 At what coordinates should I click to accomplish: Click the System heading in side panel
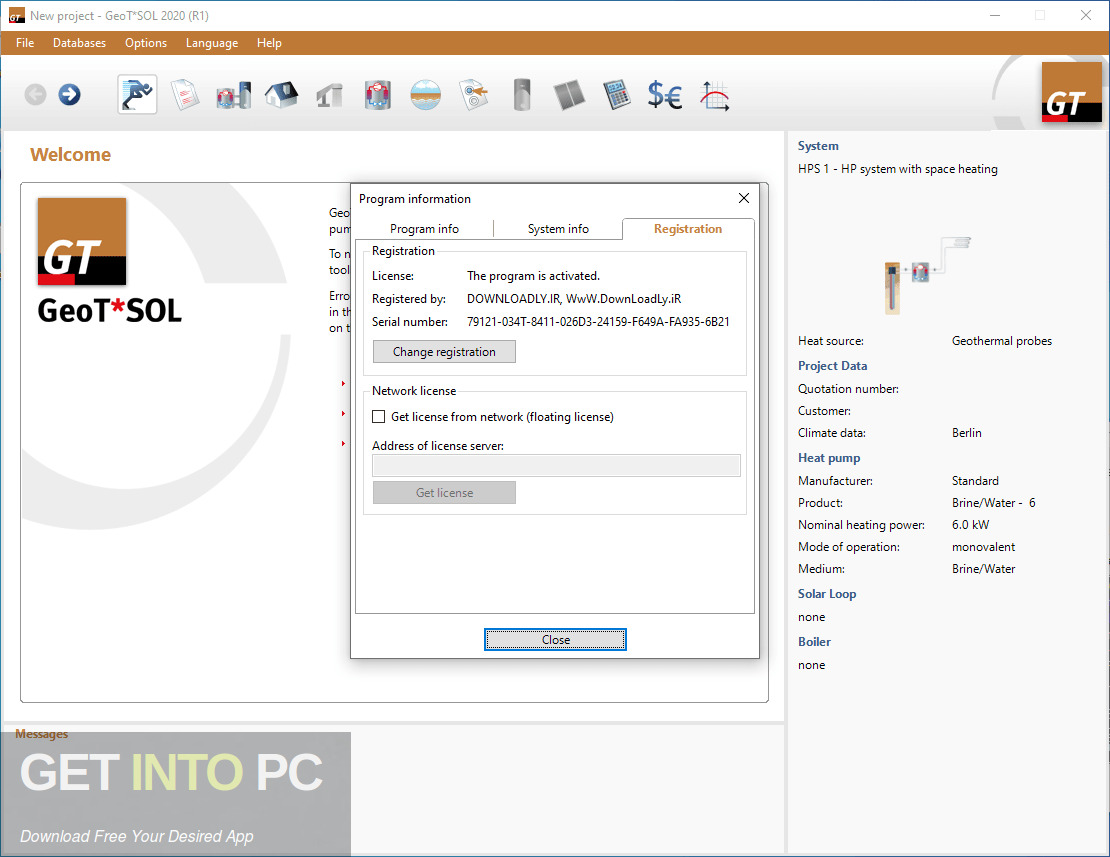(x=818, y=146)
